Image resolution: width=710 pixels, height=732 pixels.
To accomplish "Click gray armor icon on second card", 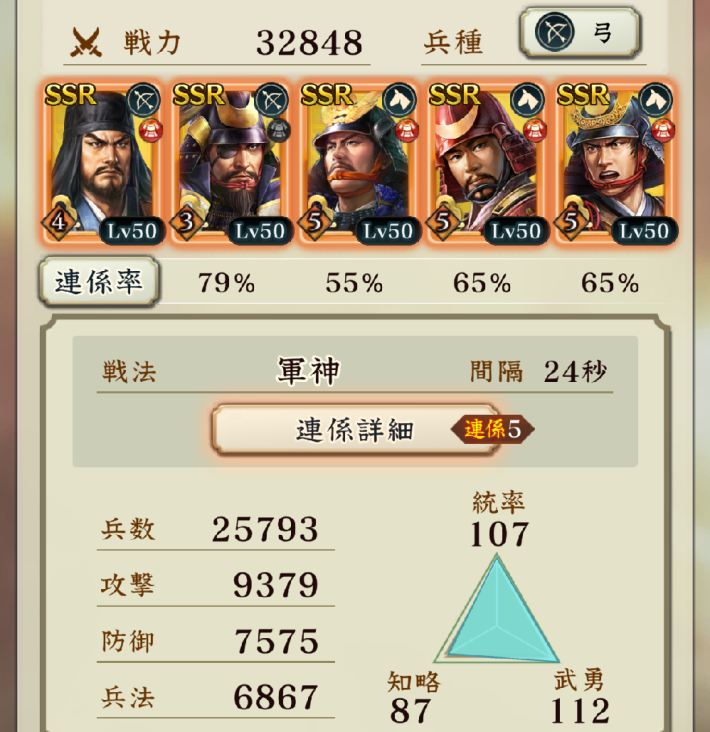I will [279, 130].
